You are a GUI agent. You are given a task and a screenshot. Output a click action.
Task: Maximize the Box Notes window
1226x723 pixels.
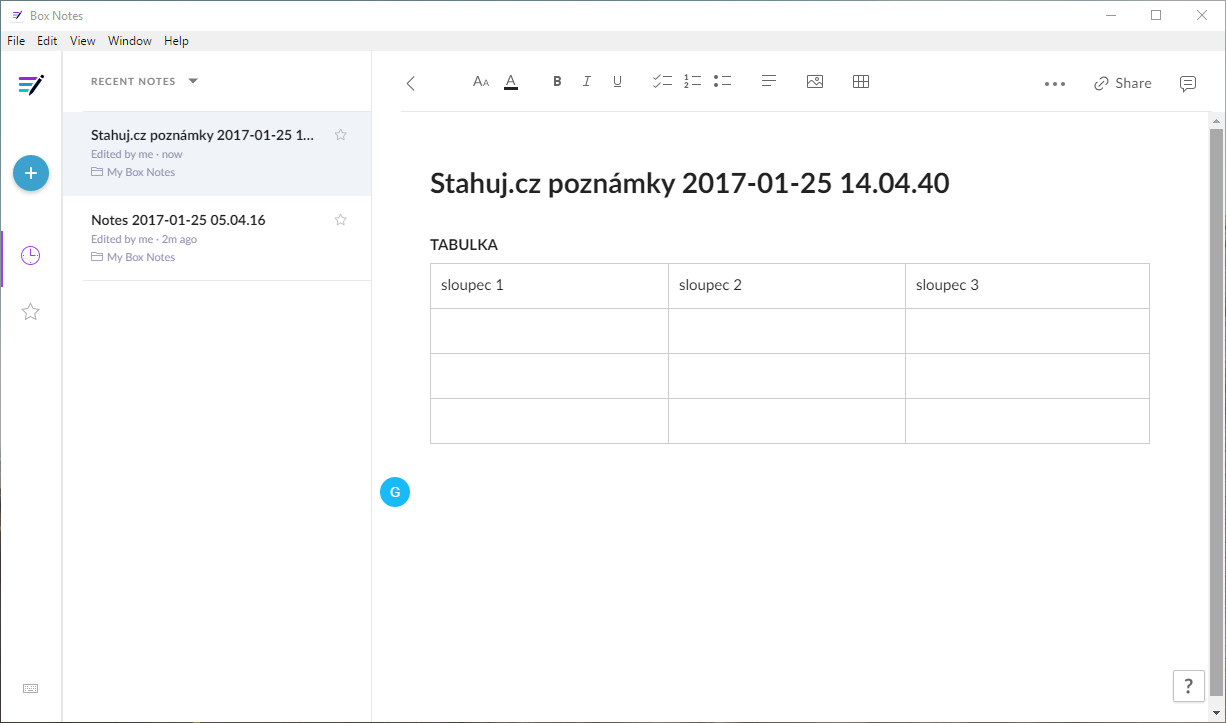pos(1156,15)
